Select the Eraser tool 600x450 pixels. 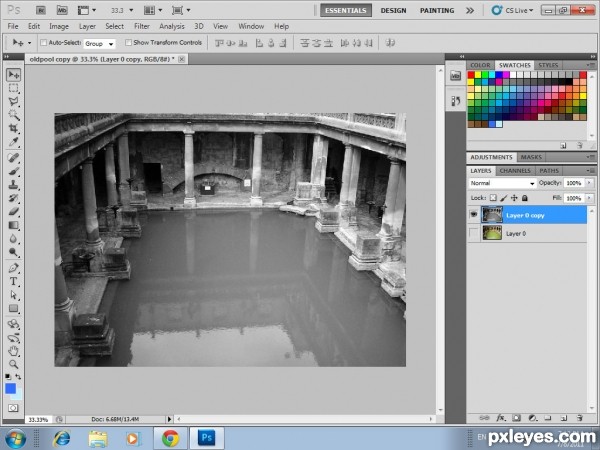13,211
